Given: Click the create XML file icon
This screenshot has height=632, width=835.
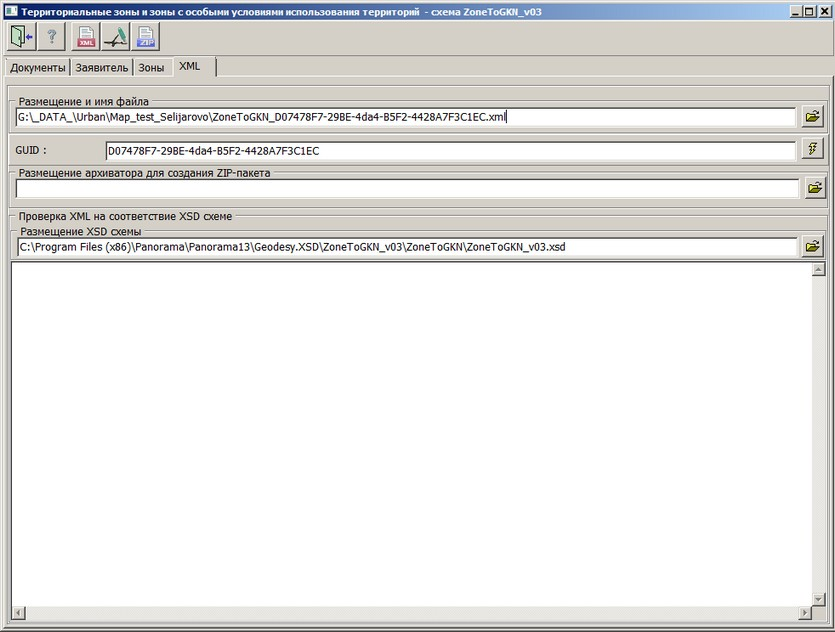Looking at the screenshot, I should (87, 37).
